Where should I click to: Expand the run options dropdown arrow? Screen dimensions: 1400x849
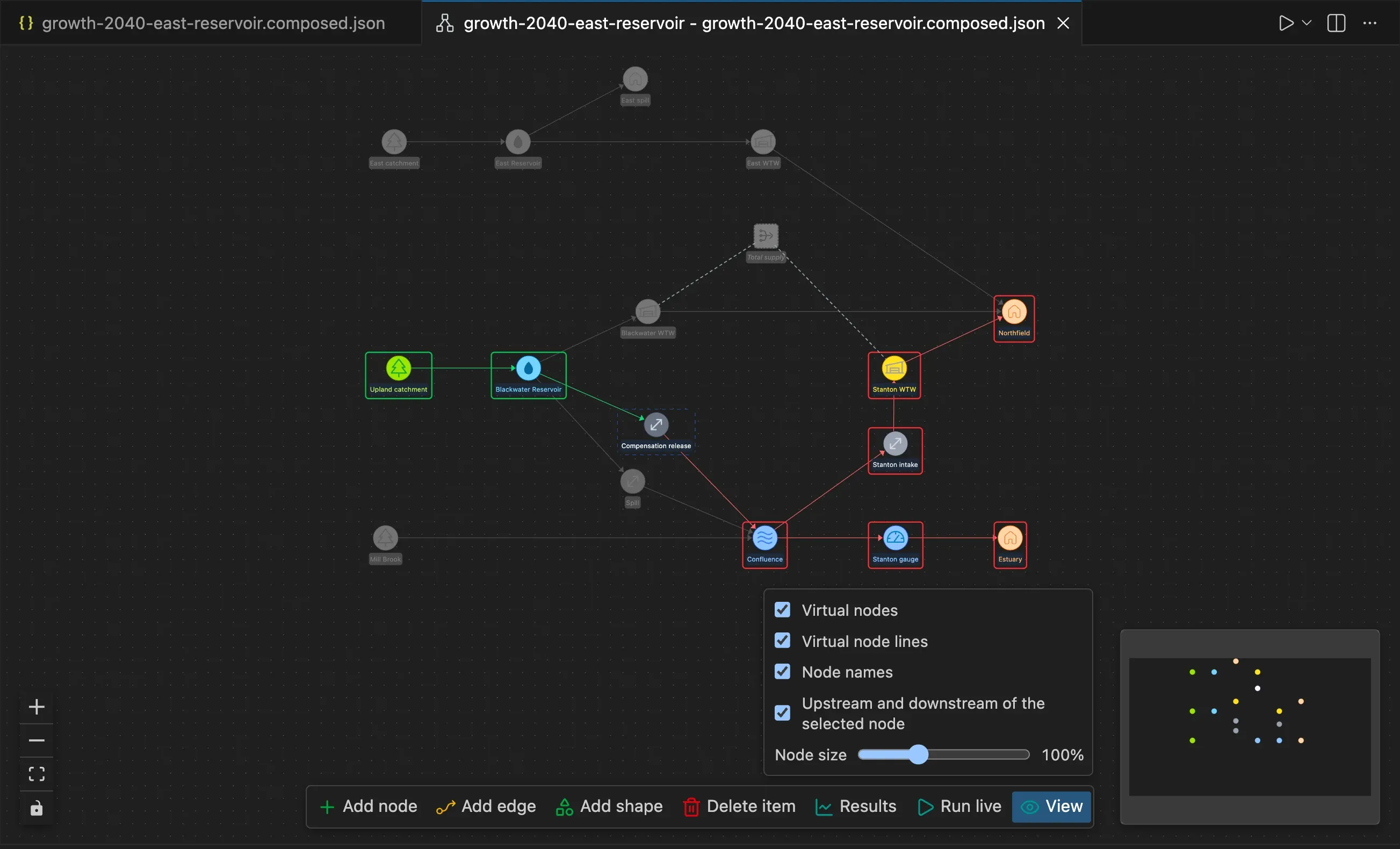click(x=1306, y=23)
